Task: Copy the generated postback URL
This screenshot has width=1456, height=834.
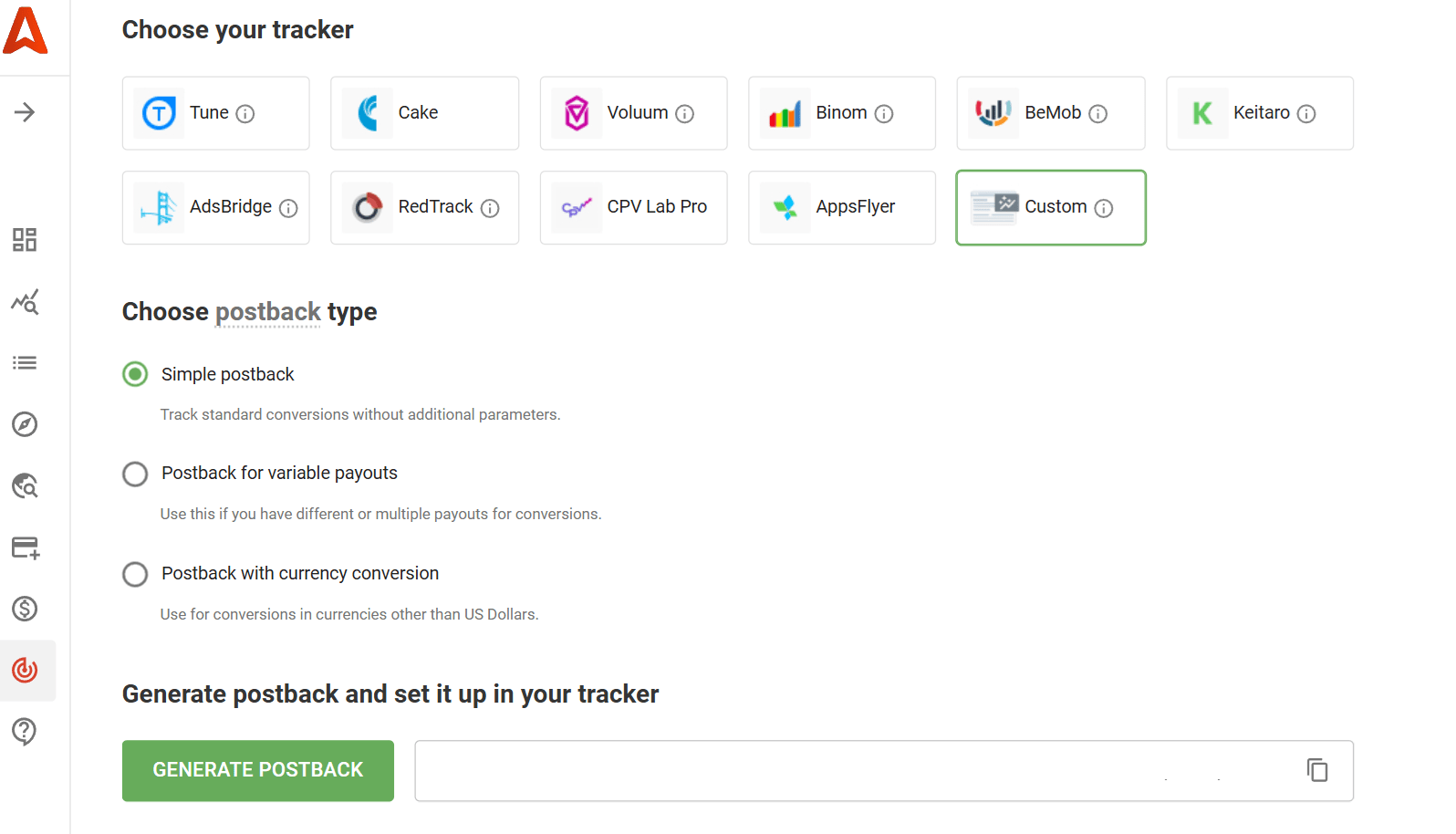Action: [x=1317, y=770]
